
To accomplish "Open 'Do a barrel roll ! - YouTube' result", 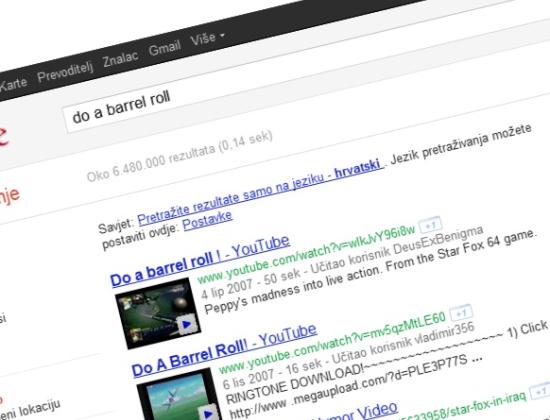I will (x=200, y=261).
